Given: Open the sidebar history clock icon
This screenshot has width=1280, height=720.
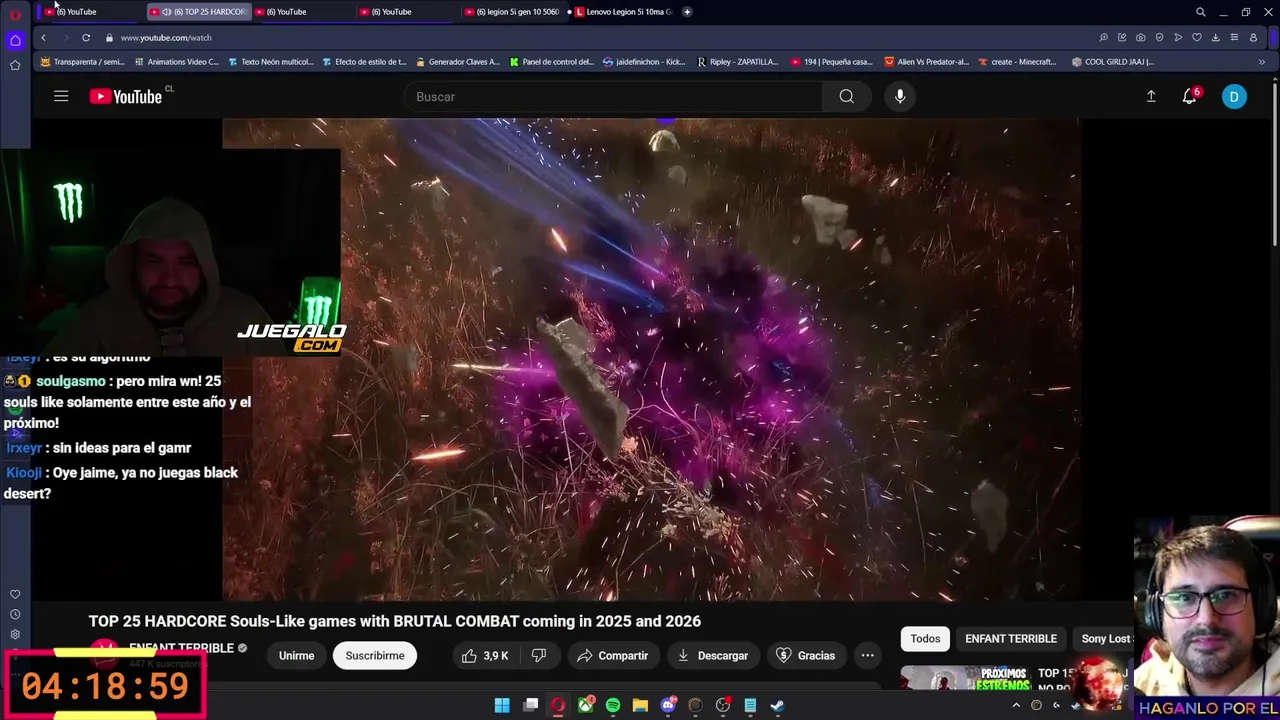Looking at the screenshot, I should (x=15, y=614).
